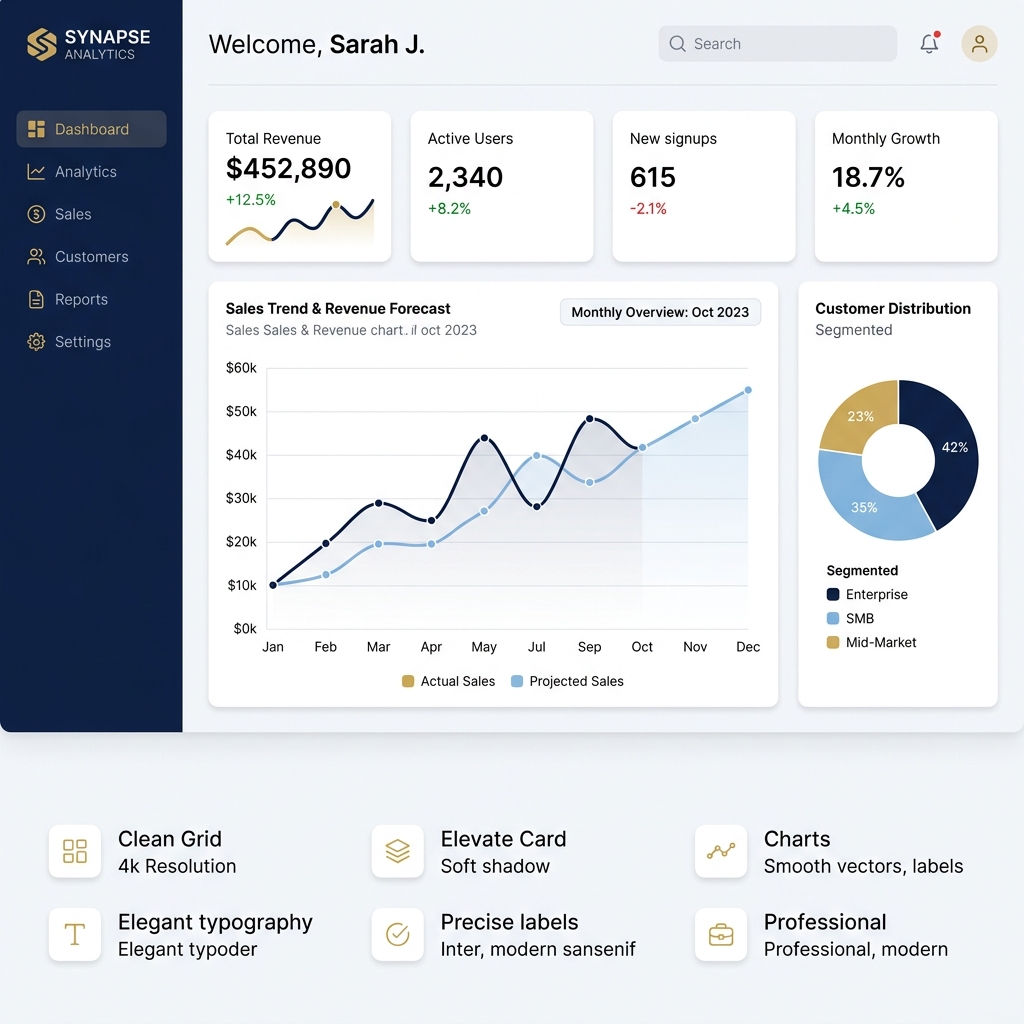Click the Settings gear icon

[36, 342]
